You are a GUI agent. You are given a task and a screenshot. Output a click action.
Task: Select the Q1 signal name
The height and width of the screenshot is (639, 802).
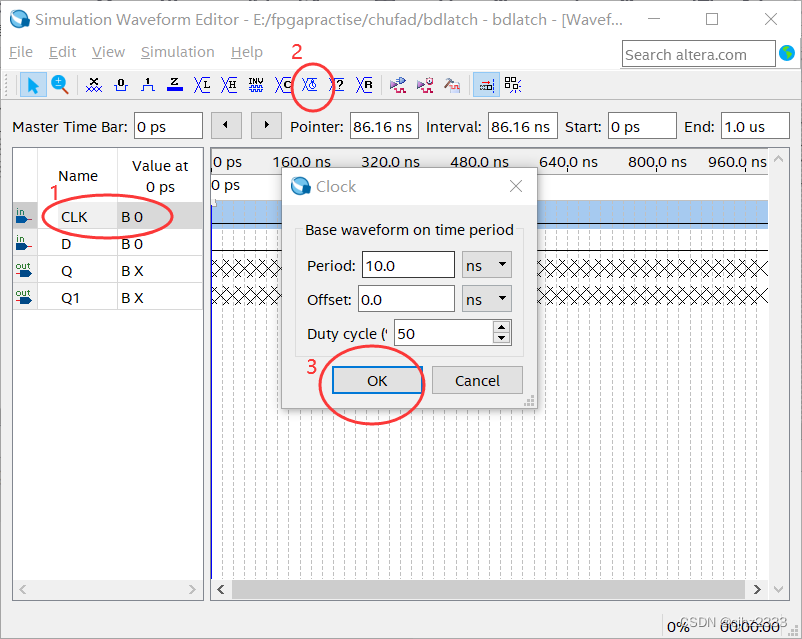point(70,298)
